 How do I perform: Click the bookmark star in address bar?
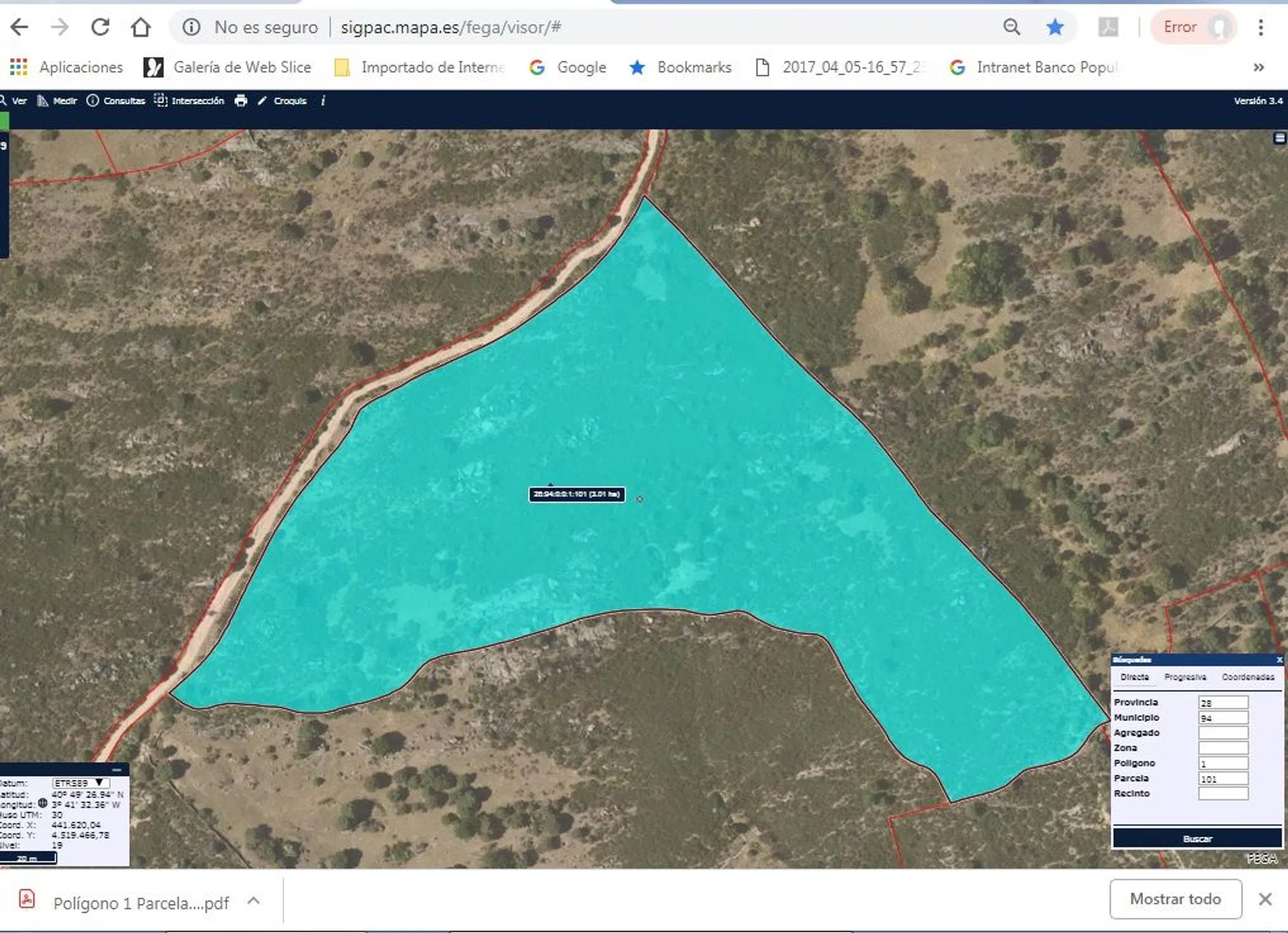tap(1055, 27)
